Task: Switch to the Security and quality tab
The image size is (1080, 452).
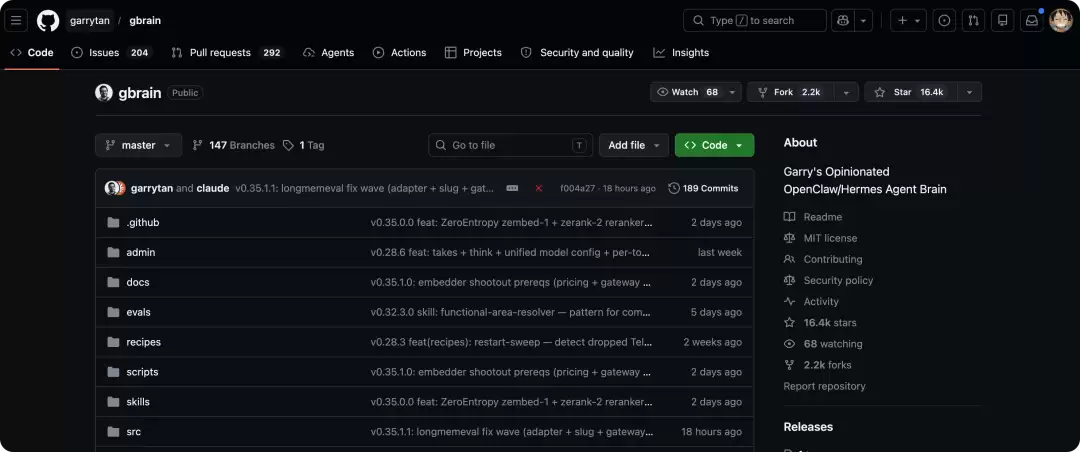Action: tap(577, 52)
